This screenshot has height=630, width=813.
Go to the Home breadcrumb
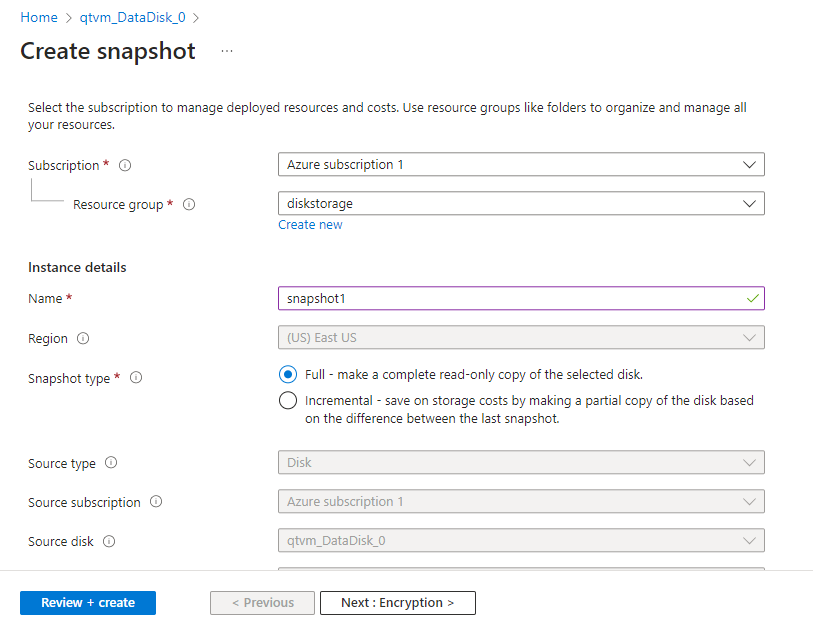pyautogui.click(x=39, y=18)
